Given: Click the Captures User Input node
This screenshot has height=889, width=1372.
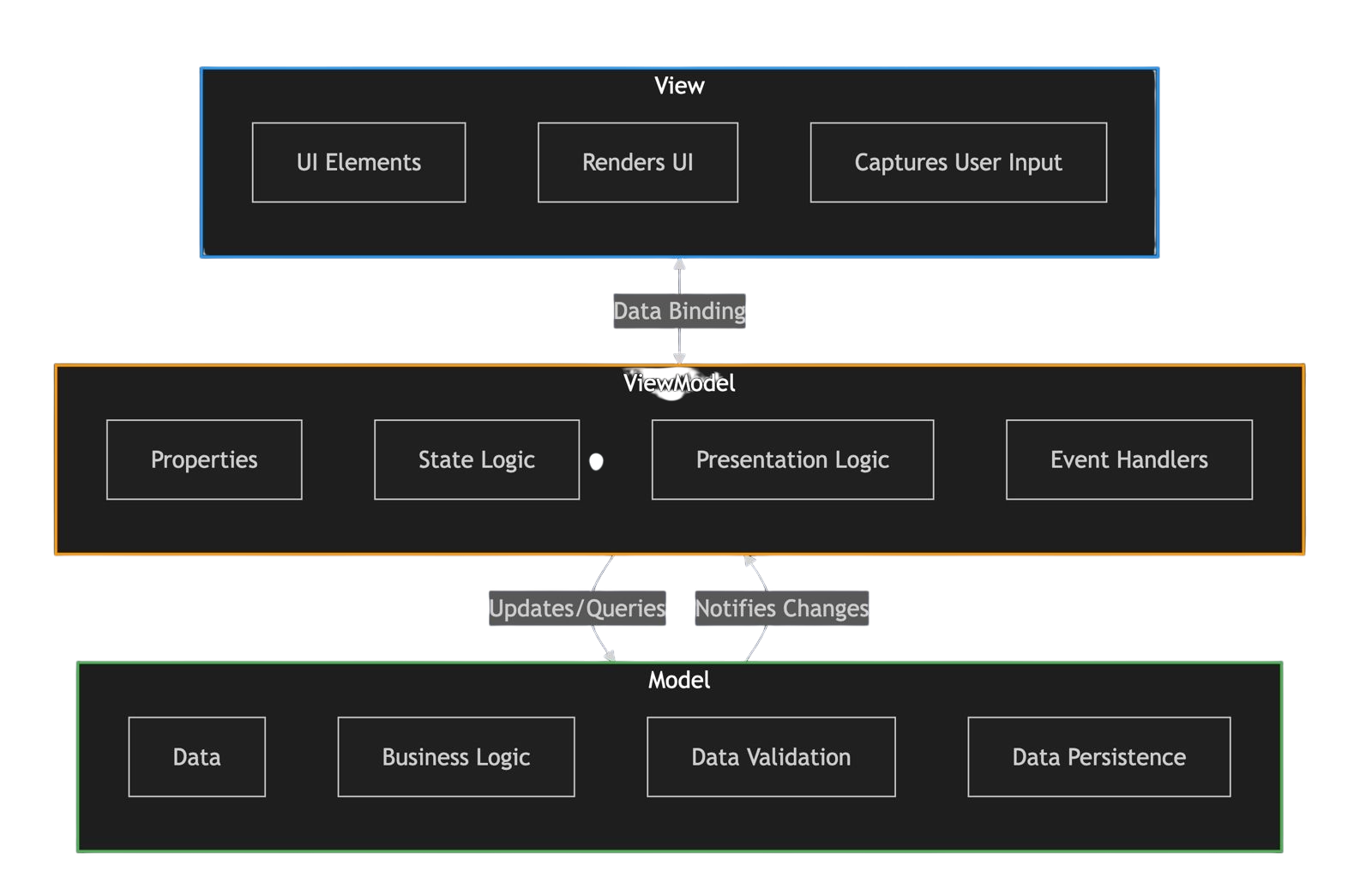Looking at the screenshot, I should point(958,163).
